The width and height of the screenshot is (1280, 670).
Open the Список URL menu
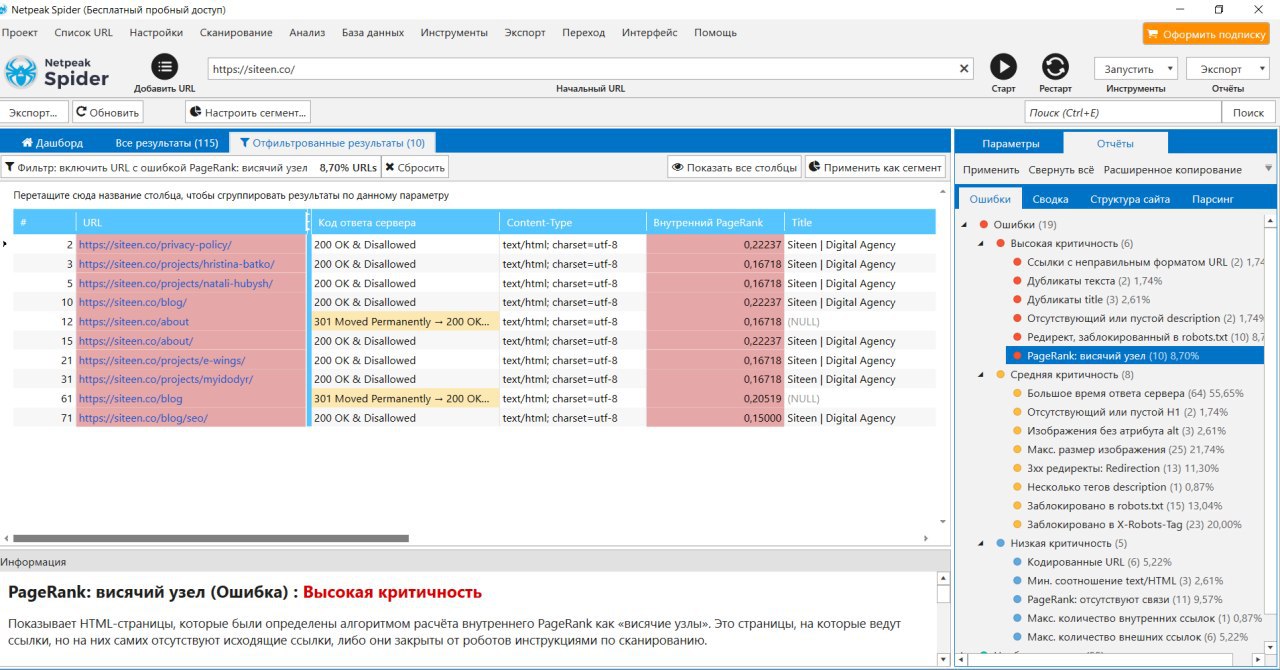pyautogui.click(x=84, y=32)
